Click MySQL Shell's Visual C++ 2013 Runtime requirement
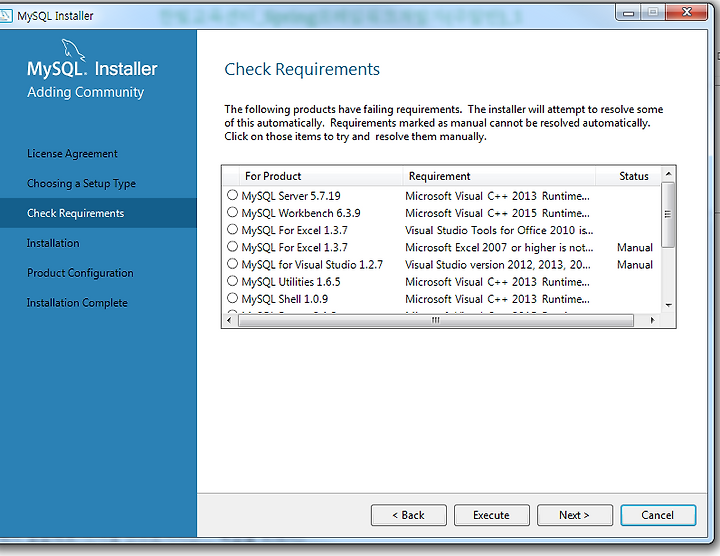 point(497,299)
